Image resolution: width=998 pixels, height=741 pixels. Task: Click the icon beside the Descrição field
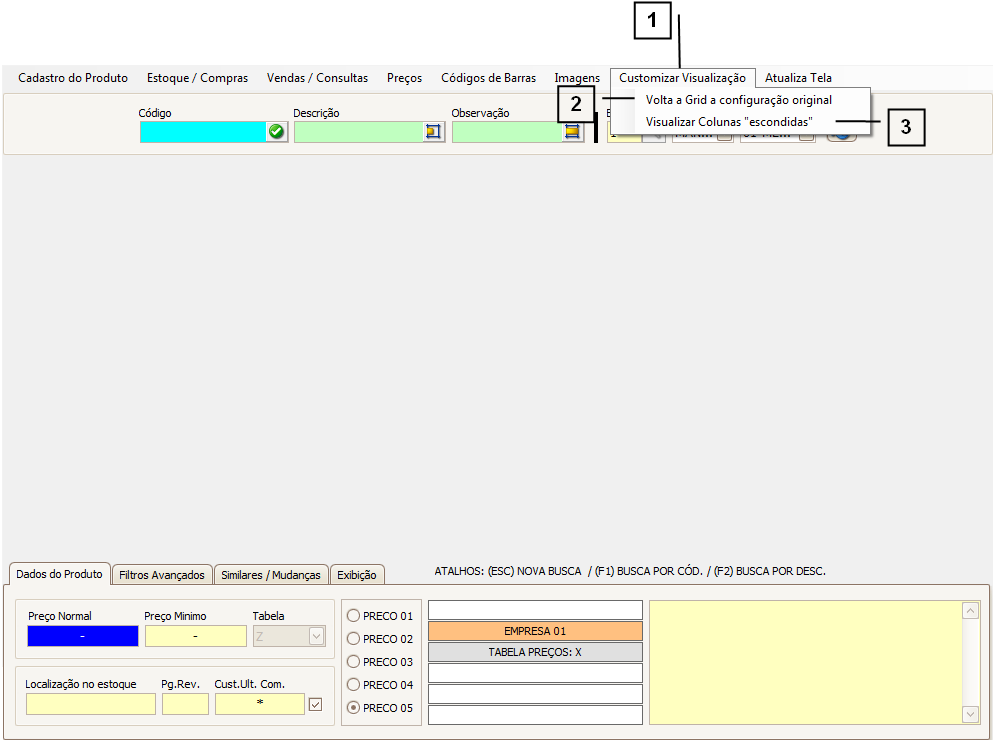point(433,131)
